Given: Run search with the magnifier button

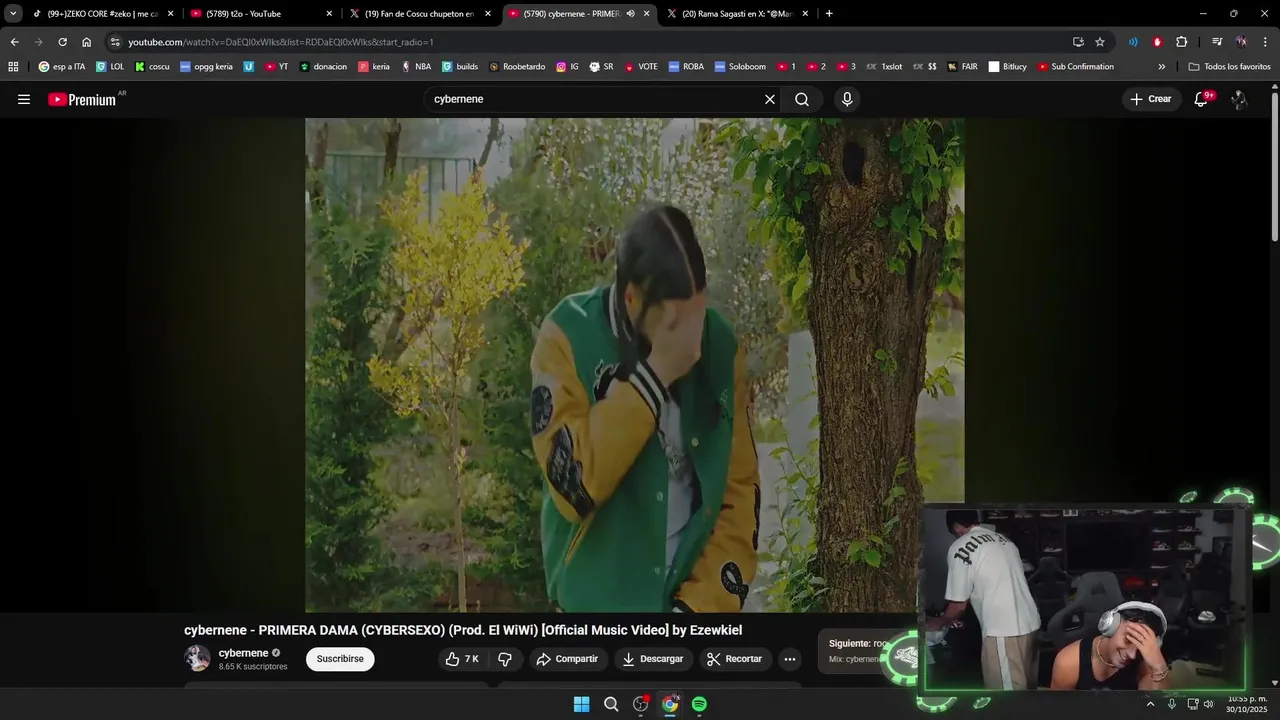Looking at the screenshot, I should [x=802, y=99].
